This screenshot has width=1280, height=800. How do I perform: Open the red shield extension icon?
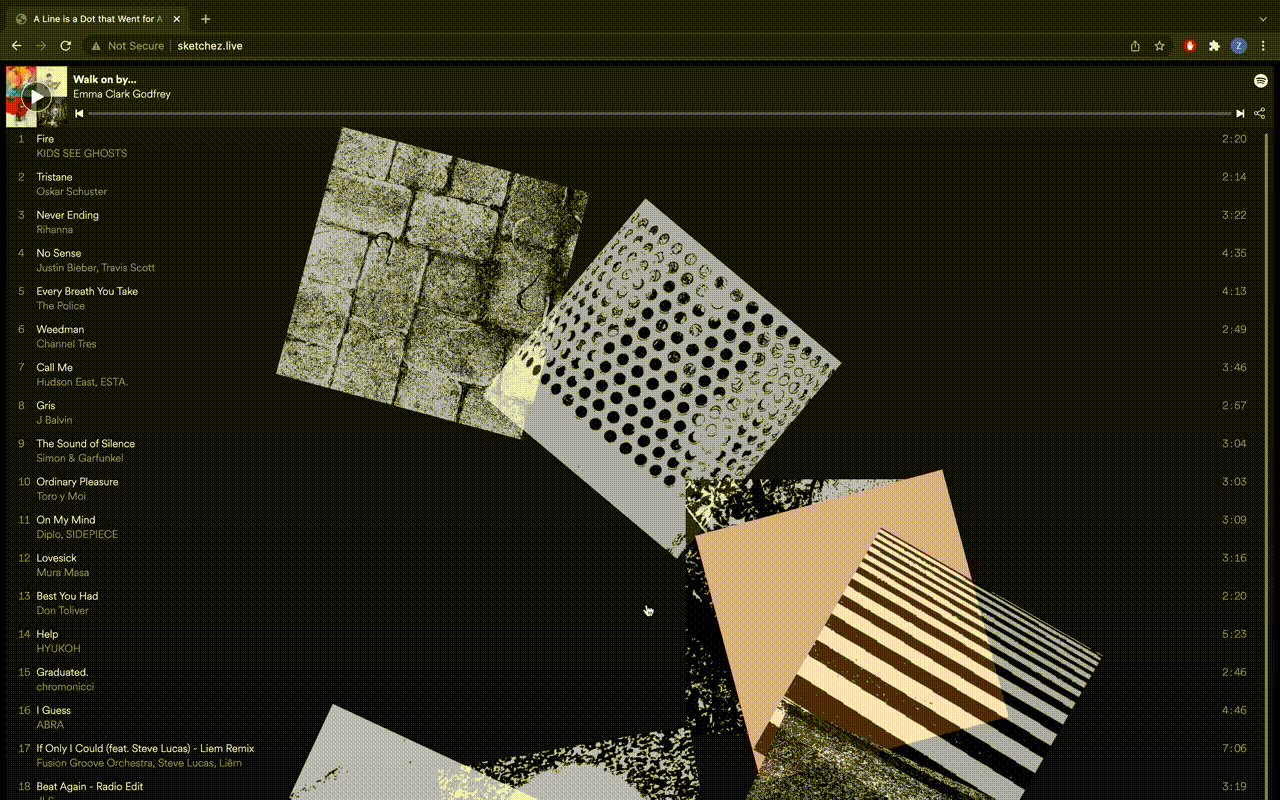[x=1190, y=46]
